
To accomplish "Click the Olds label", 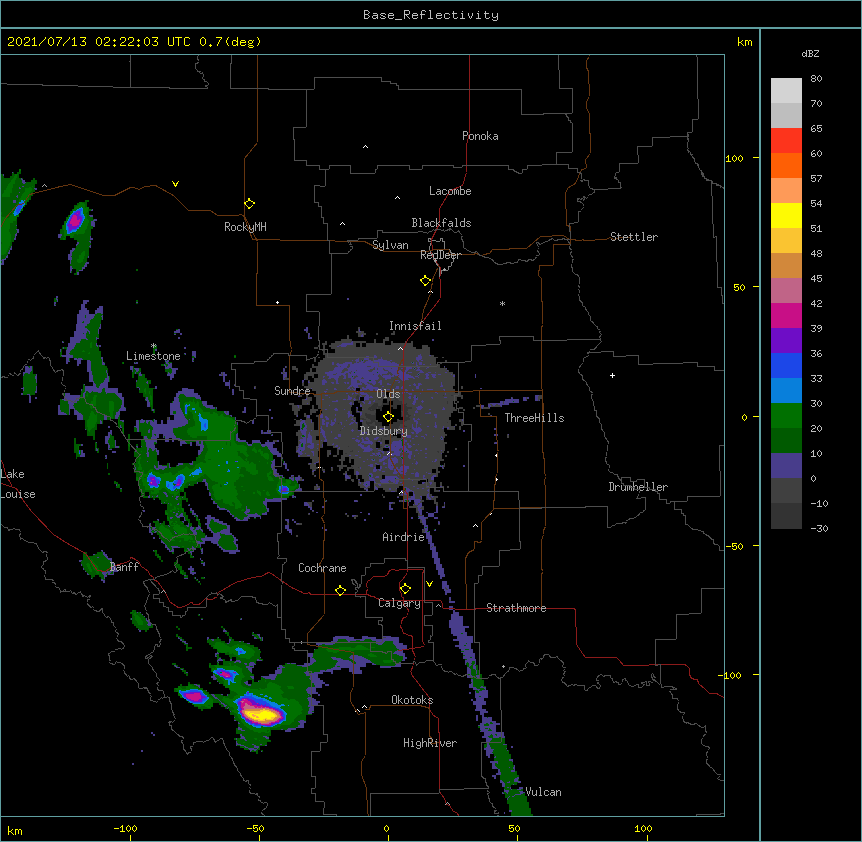I will (x=388, y=394).
